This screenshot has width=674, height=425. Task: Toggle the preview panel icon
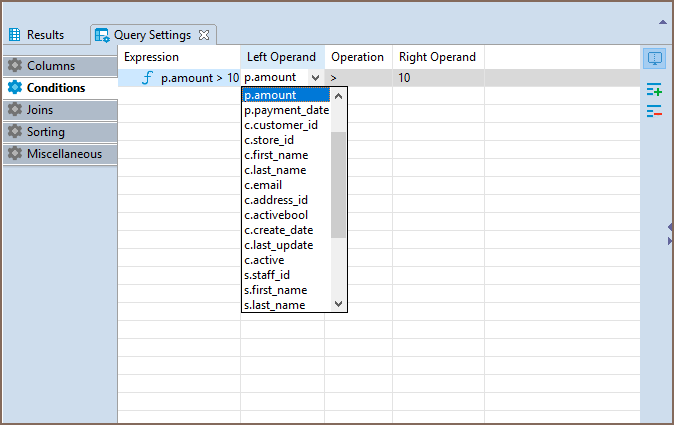[x=654, y=60]
